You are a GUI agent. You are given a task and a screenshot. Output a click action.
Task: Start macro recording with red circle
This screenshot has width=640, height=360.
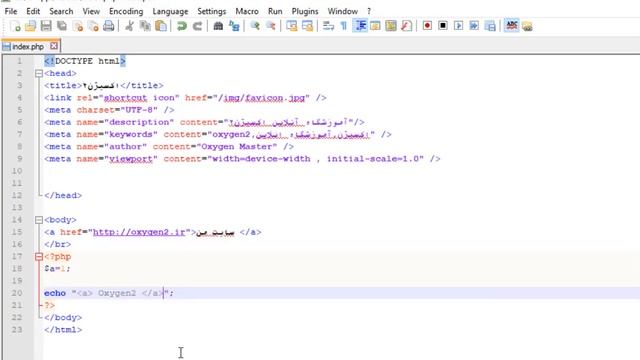[427, 26]
